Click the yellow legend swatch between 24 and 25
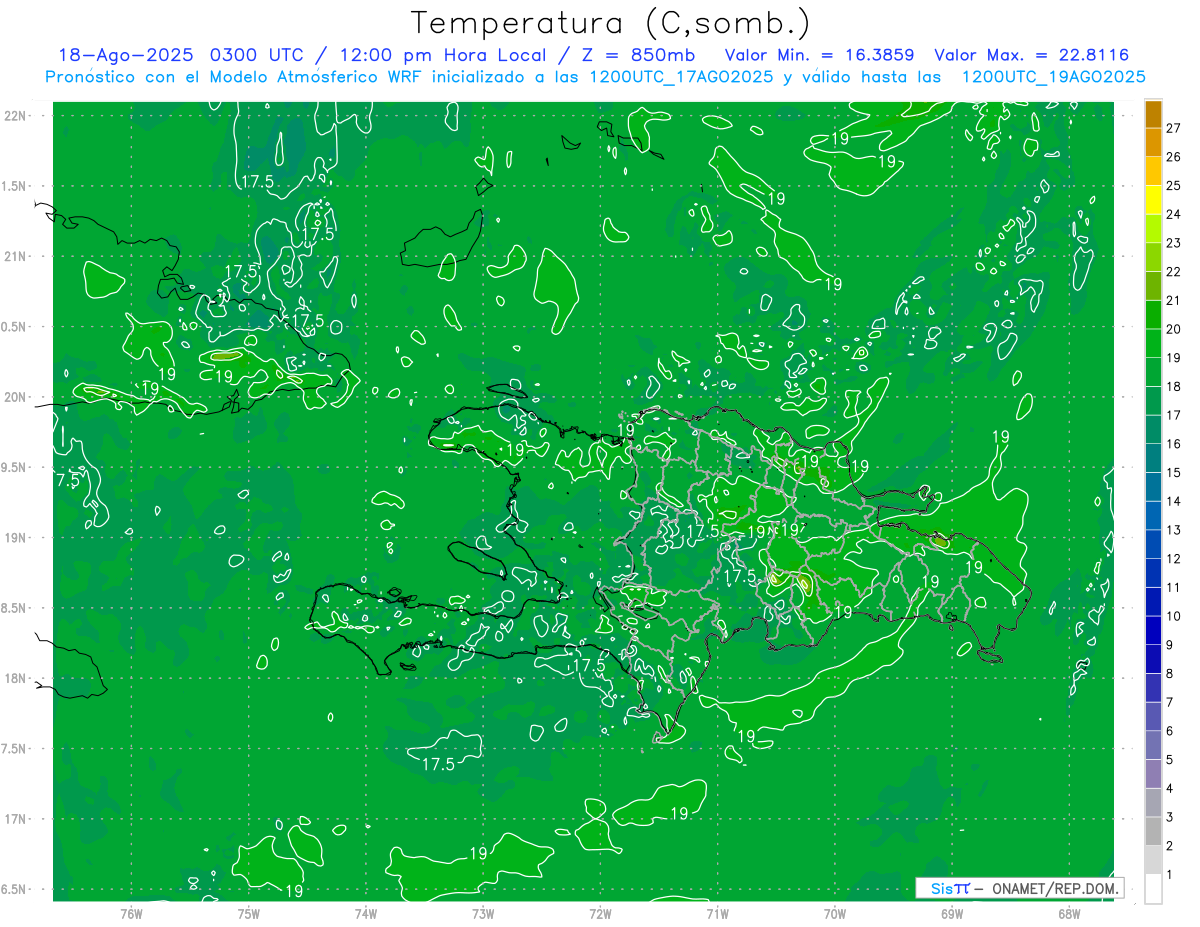 pyautogui.click(x=1153, y=200)
